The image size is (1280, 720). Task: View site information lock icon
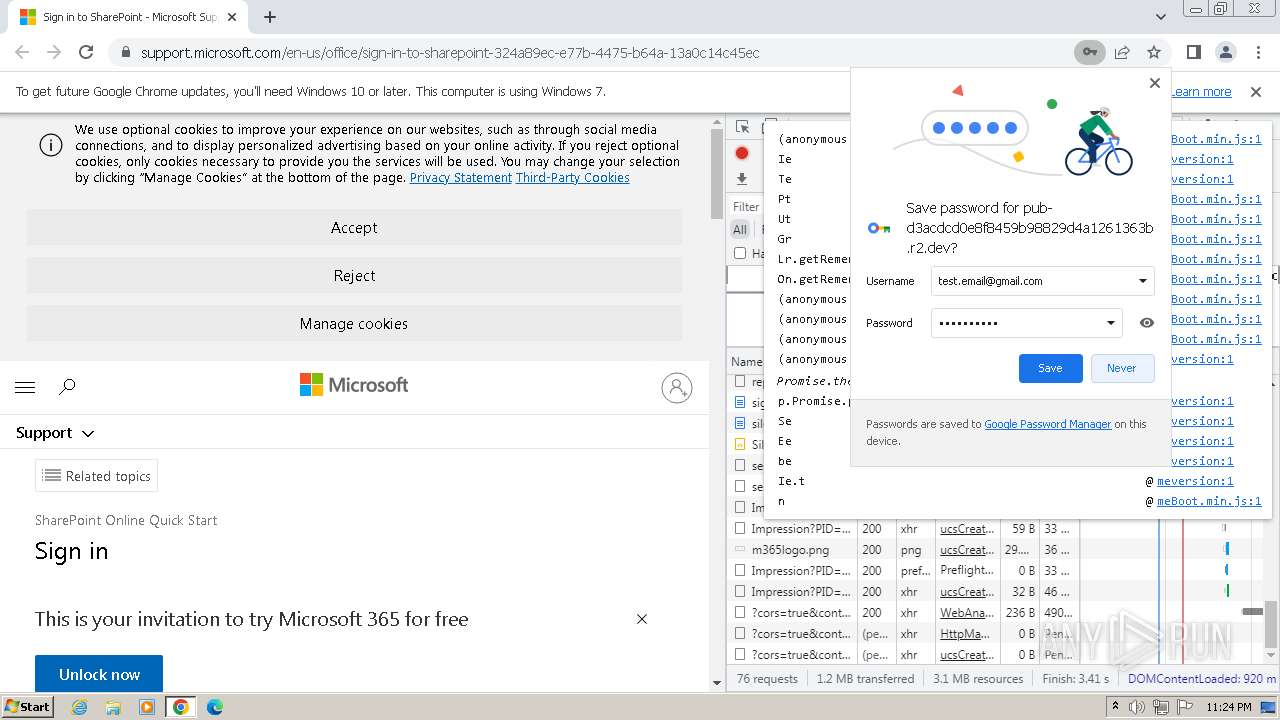(125, 53)
